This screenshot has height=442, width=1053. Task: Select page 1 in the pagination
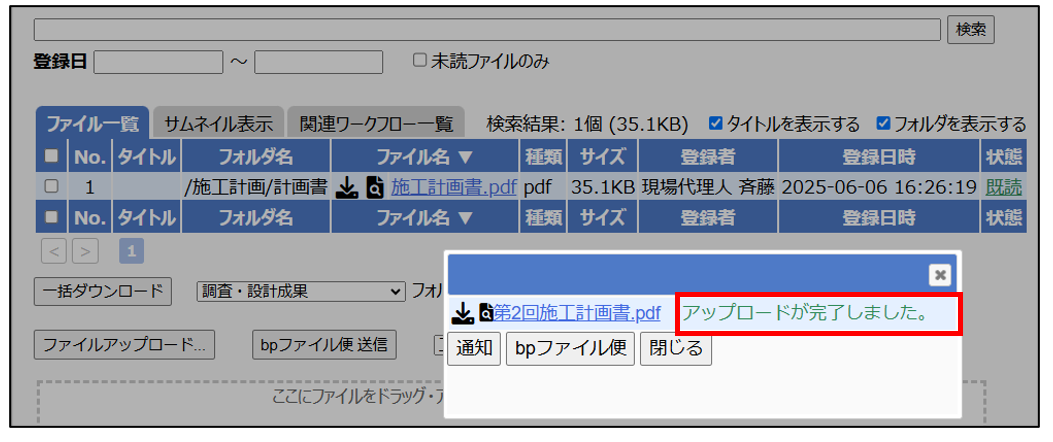(130, 250)
